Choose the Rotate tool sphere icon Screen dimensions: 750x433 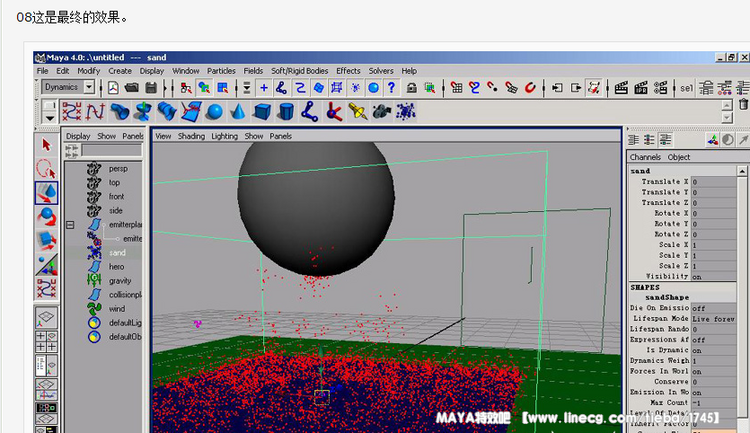click(46, 217)
